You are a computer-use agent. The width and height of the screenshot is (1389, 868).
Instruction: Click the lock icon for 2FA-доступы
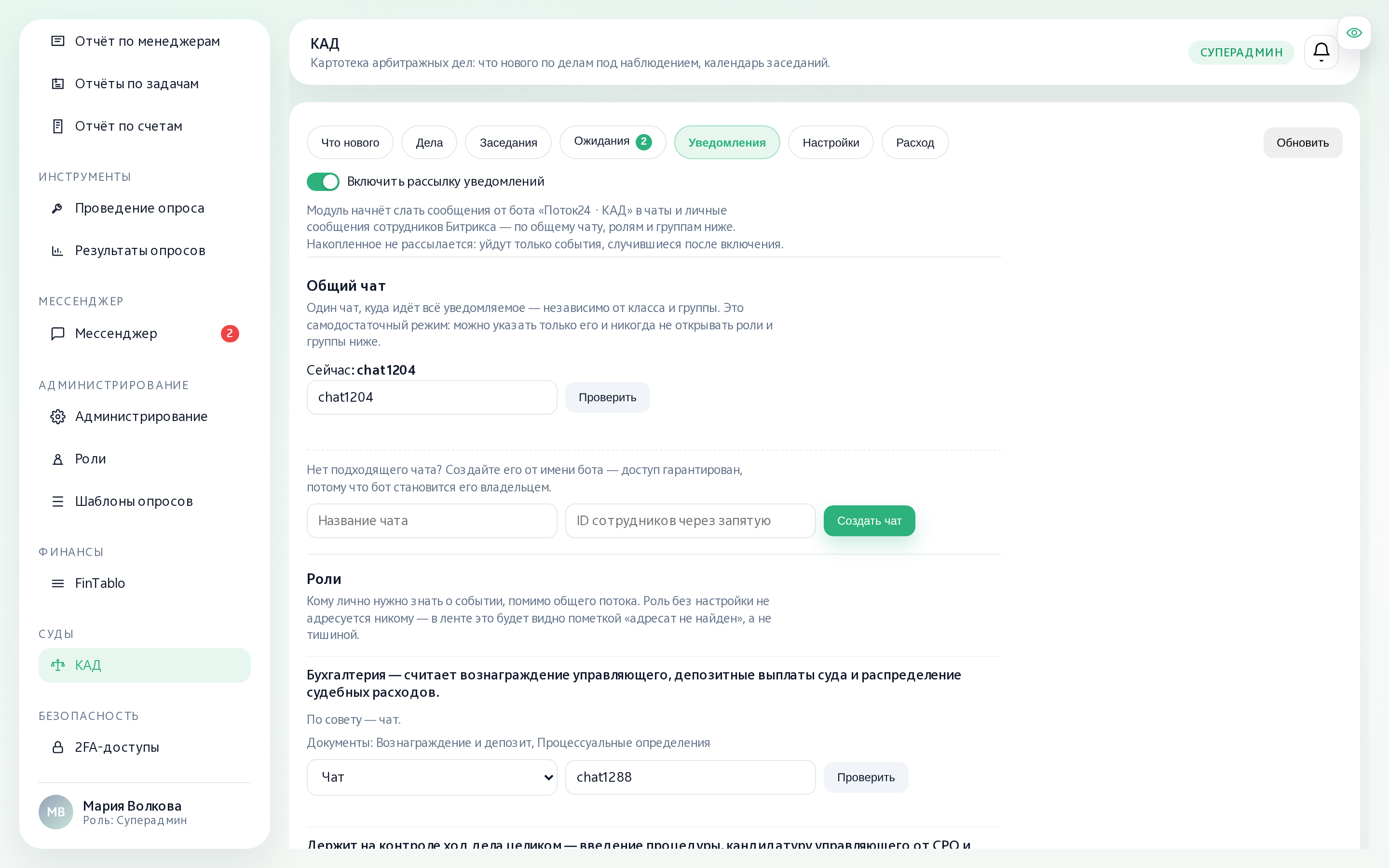[58, 747]
